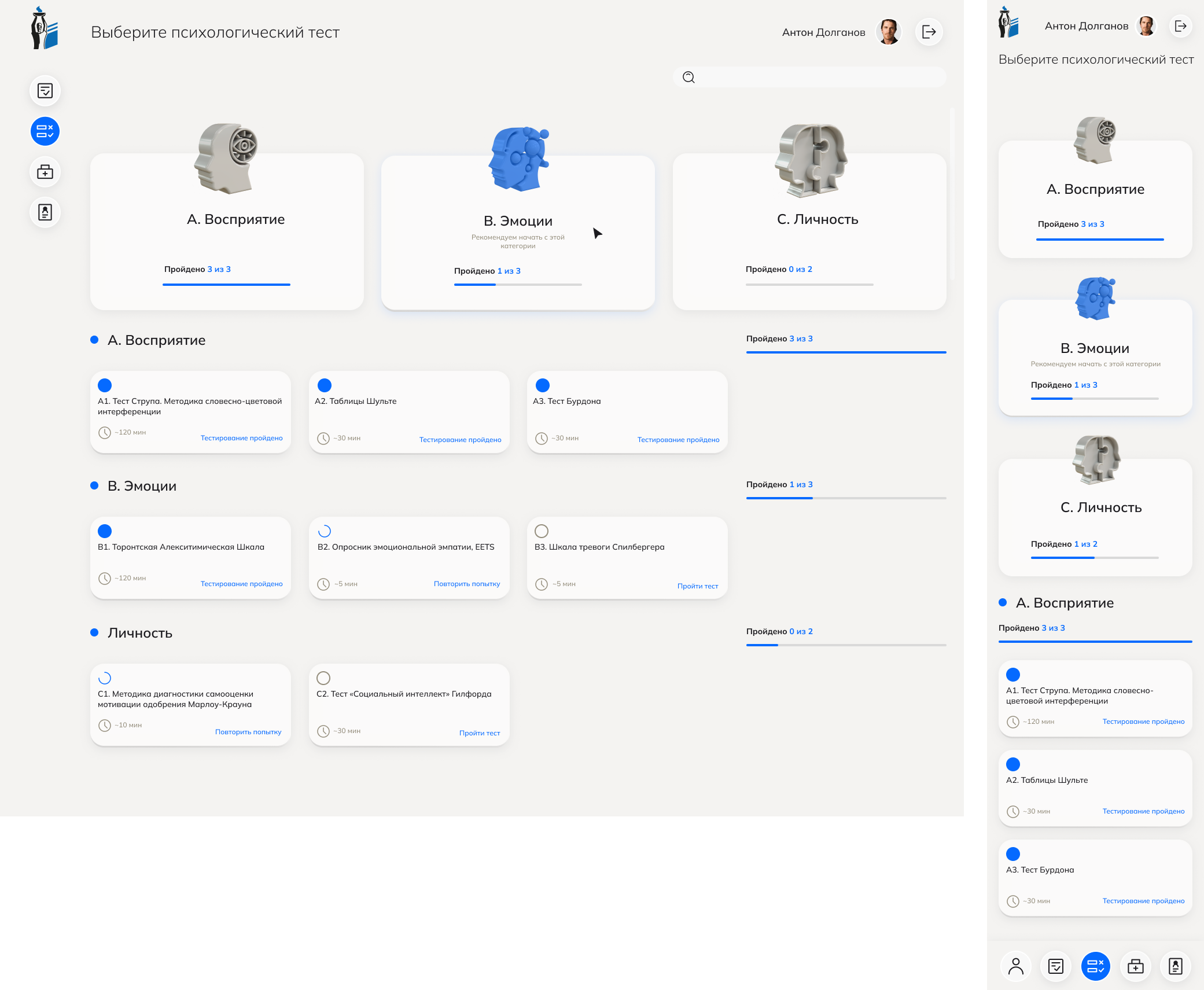Image resolution: width=1204 pixels, height=990 pixels.
Task: Click into the search input field
Action: (x=816, y=78)
